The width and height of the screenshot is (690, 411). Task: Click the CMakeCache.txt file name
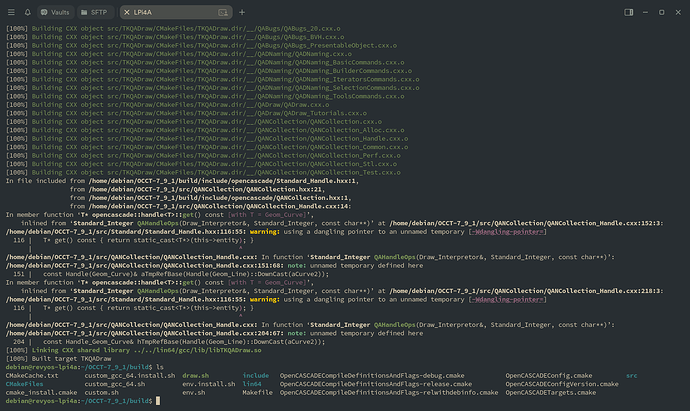pos(32,375)
